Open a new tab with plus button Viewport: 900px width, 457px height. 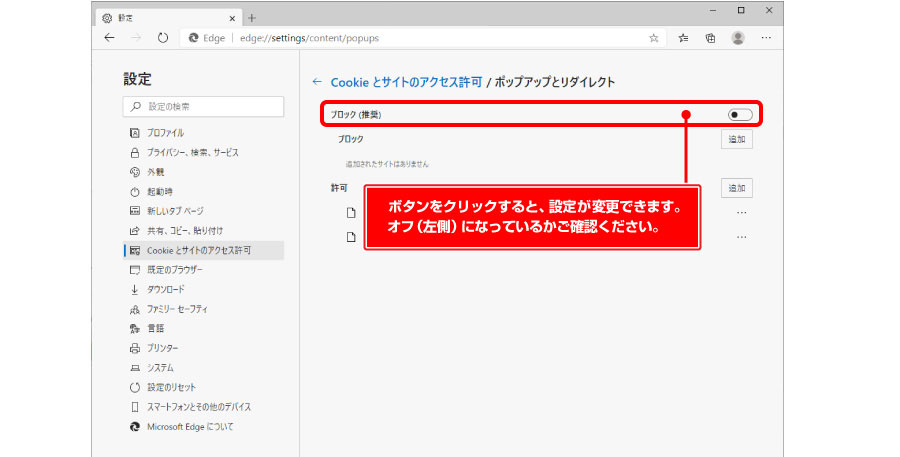252,18
